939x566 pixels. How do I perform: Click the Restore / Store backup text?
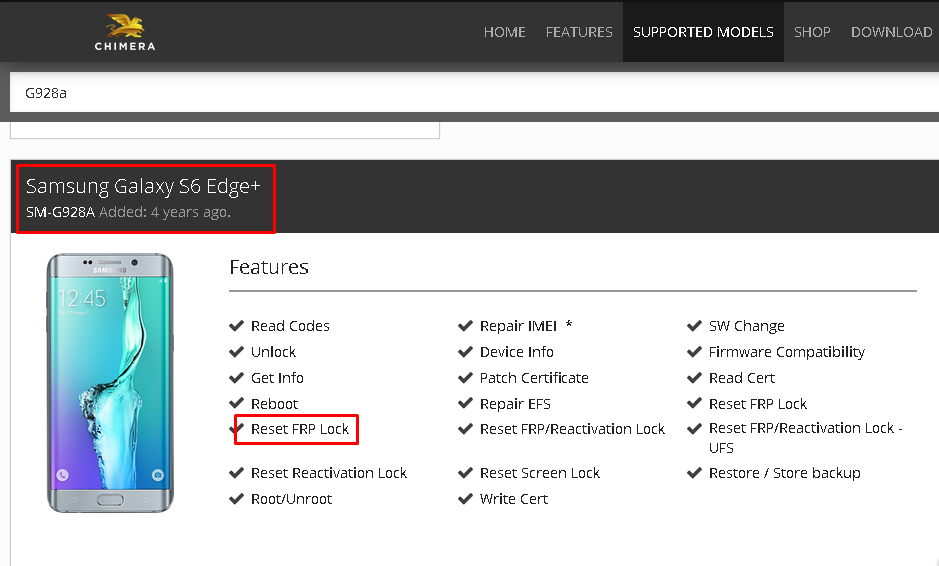[x=784, y=473]
